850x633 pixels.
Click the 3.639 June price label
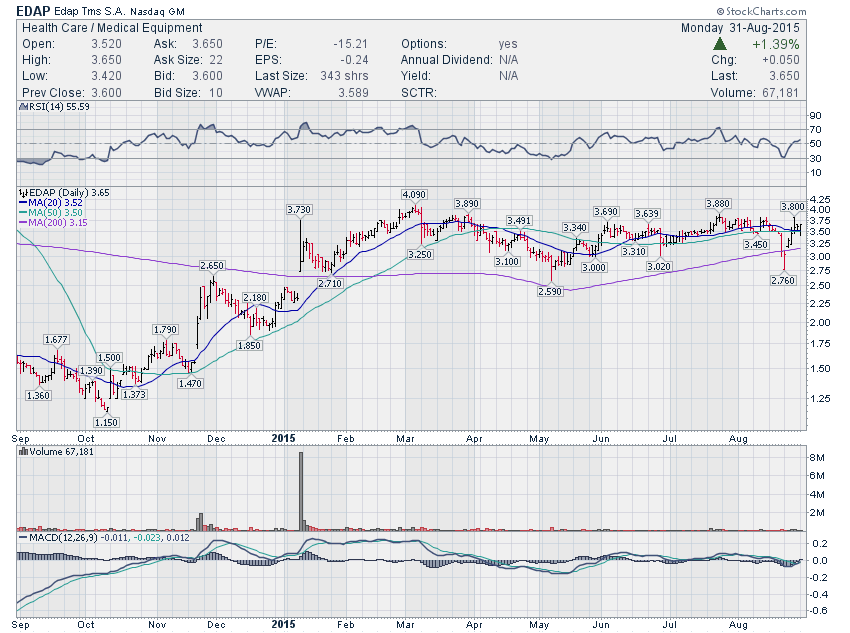tap(647, 214)
